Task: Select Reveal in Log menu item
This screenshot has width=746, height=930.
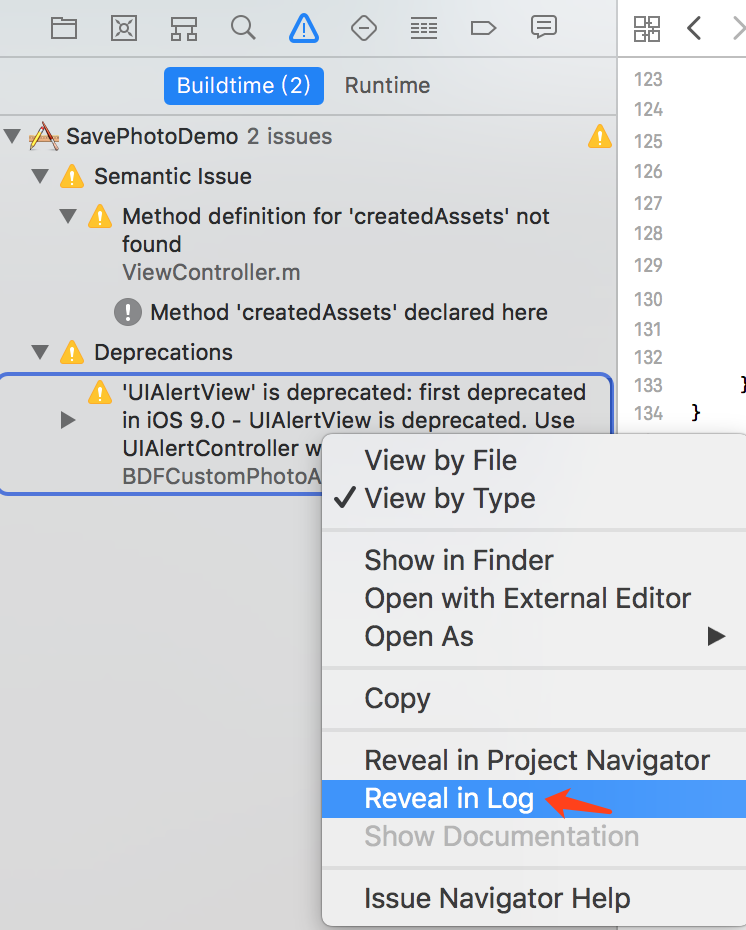Action: (534, 798)
